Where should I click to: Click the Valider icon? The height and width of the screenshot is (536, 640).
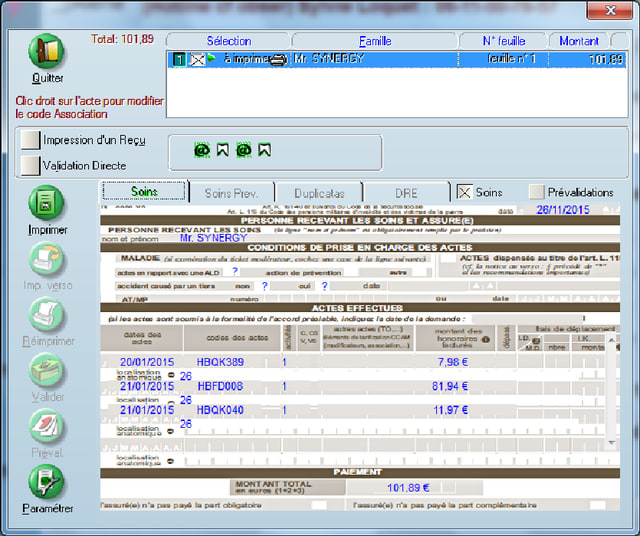point(47,372)
